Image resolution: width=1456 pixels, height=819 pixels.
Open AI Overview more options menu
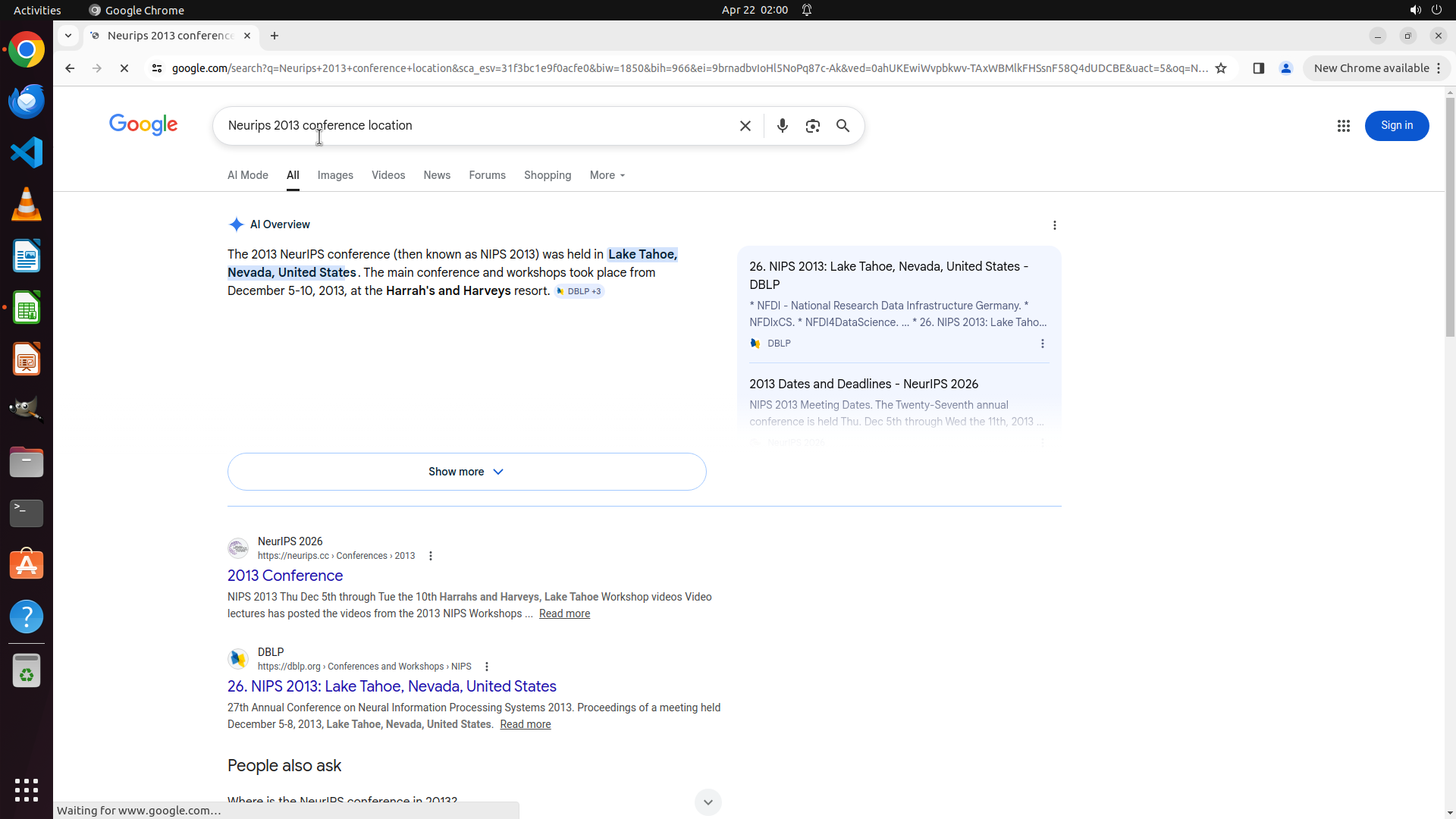coord(1054,225)
